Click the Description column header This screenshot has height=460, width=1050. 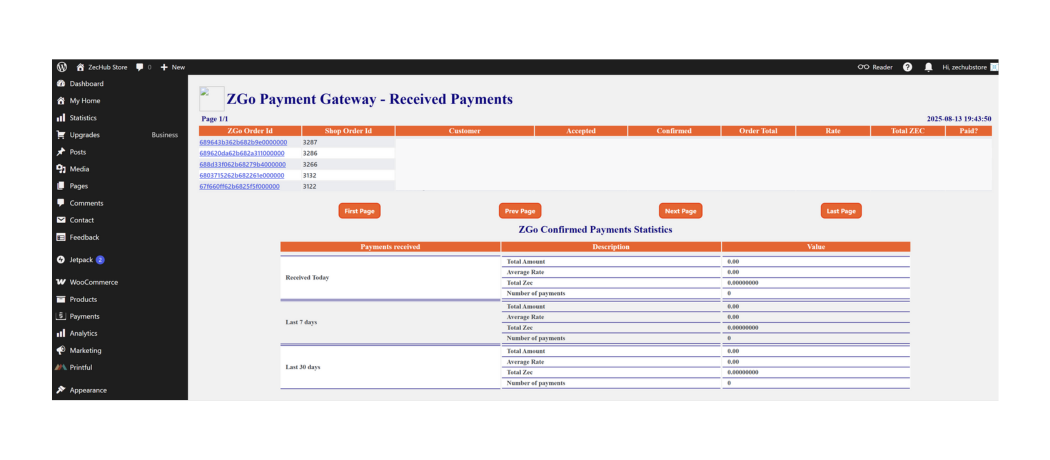click(x=611, y=247)
